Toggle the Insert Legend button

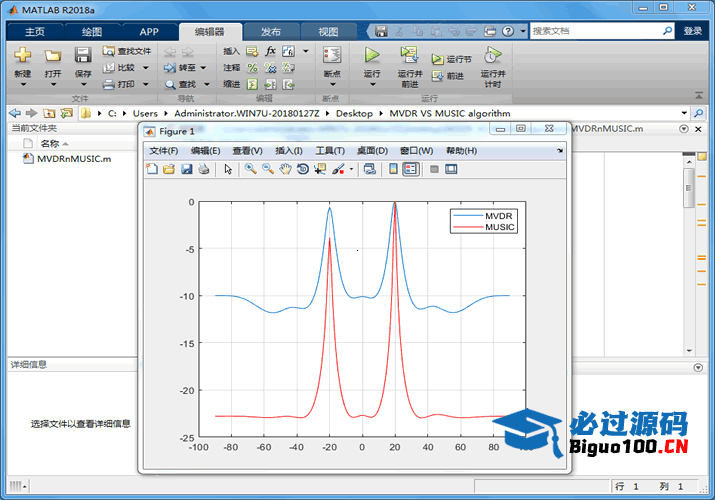coord(410,169)
